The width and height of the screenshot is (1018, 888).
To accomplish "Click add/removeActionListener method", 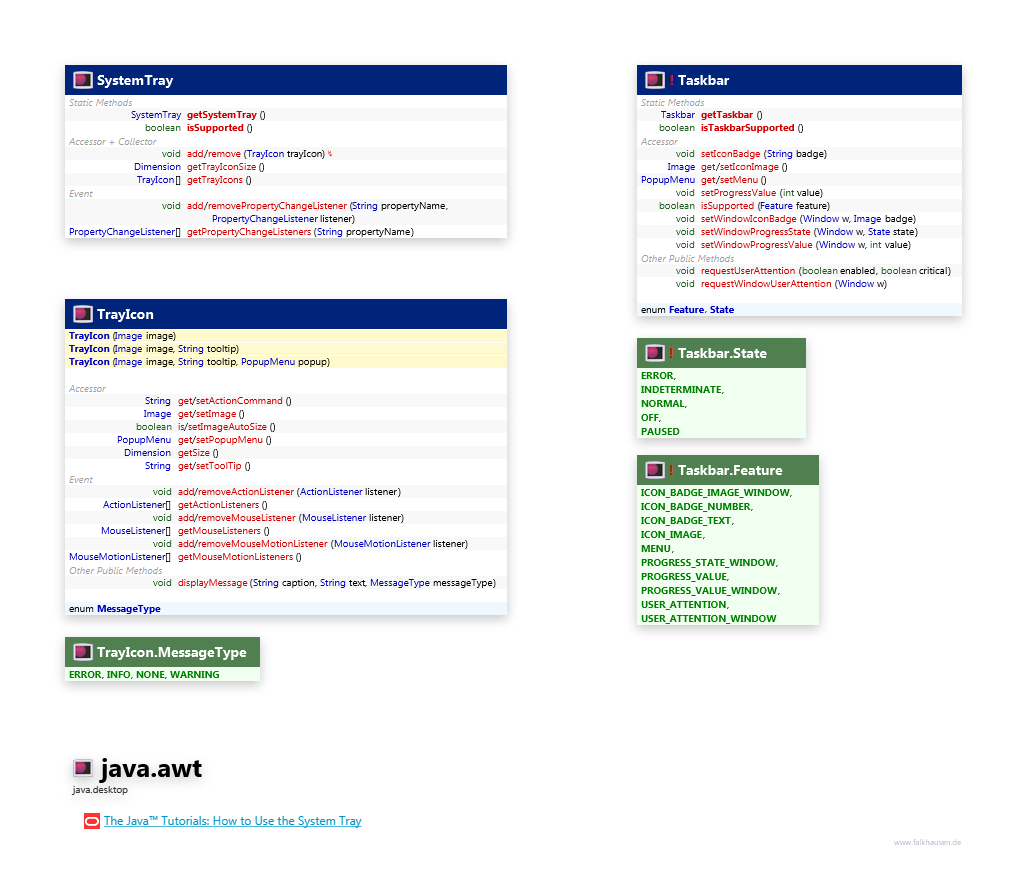I will (236, 491).
